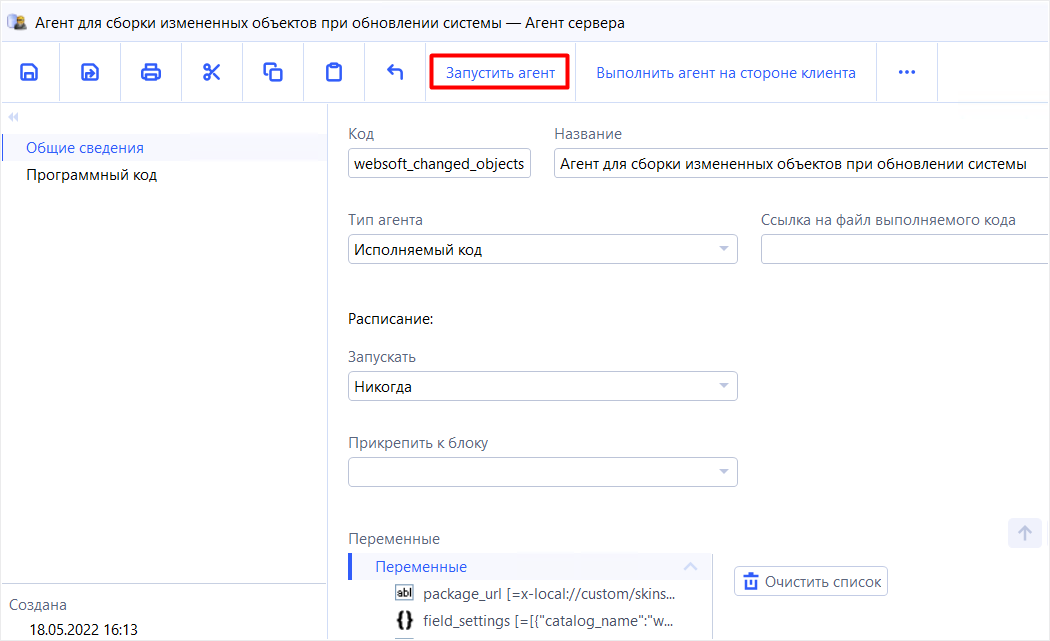This screenshot has width=1050, height=641.
Task: Click Запустить агент
Action: tap(499, 71)
